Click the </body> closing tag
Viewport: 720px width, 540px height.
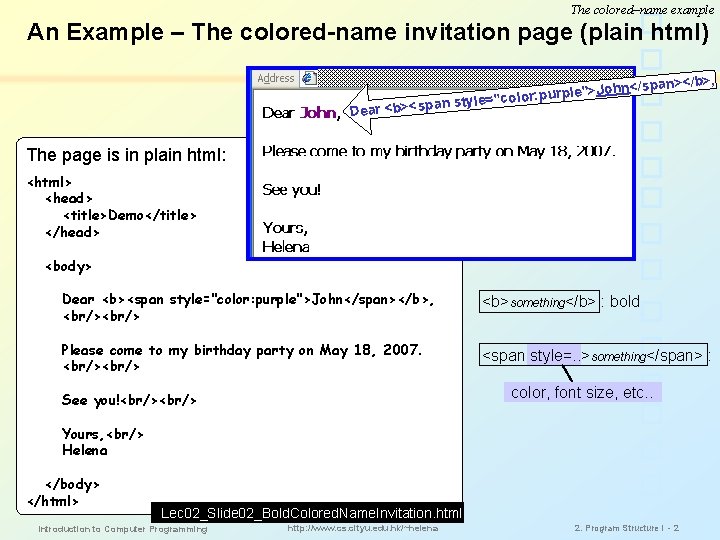[x=72, y=484]
